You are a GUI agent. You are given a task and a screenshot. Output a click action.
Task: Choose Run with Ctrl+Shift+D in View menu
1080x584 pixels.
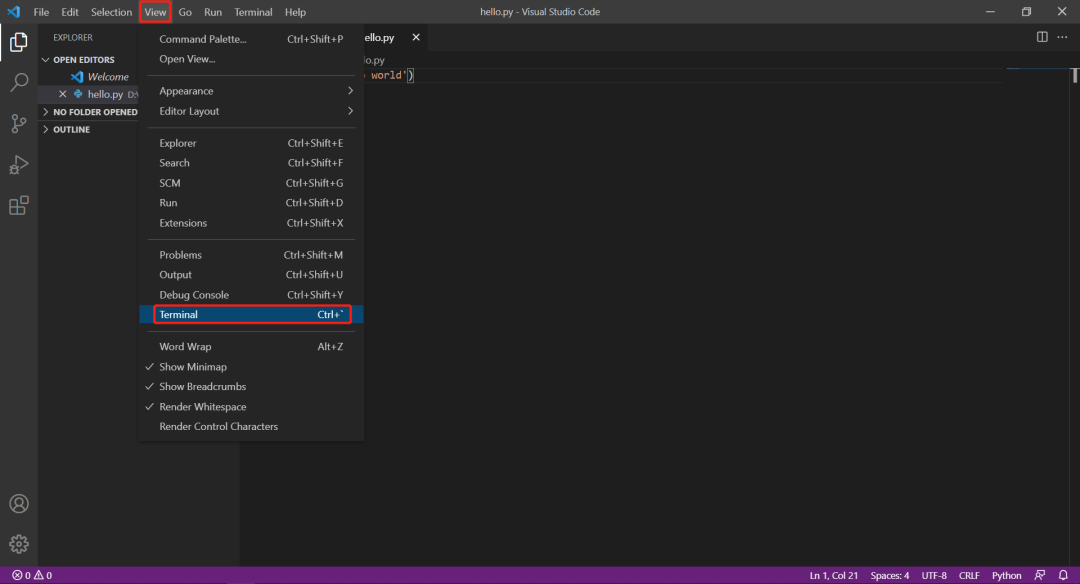coord(251,203)
